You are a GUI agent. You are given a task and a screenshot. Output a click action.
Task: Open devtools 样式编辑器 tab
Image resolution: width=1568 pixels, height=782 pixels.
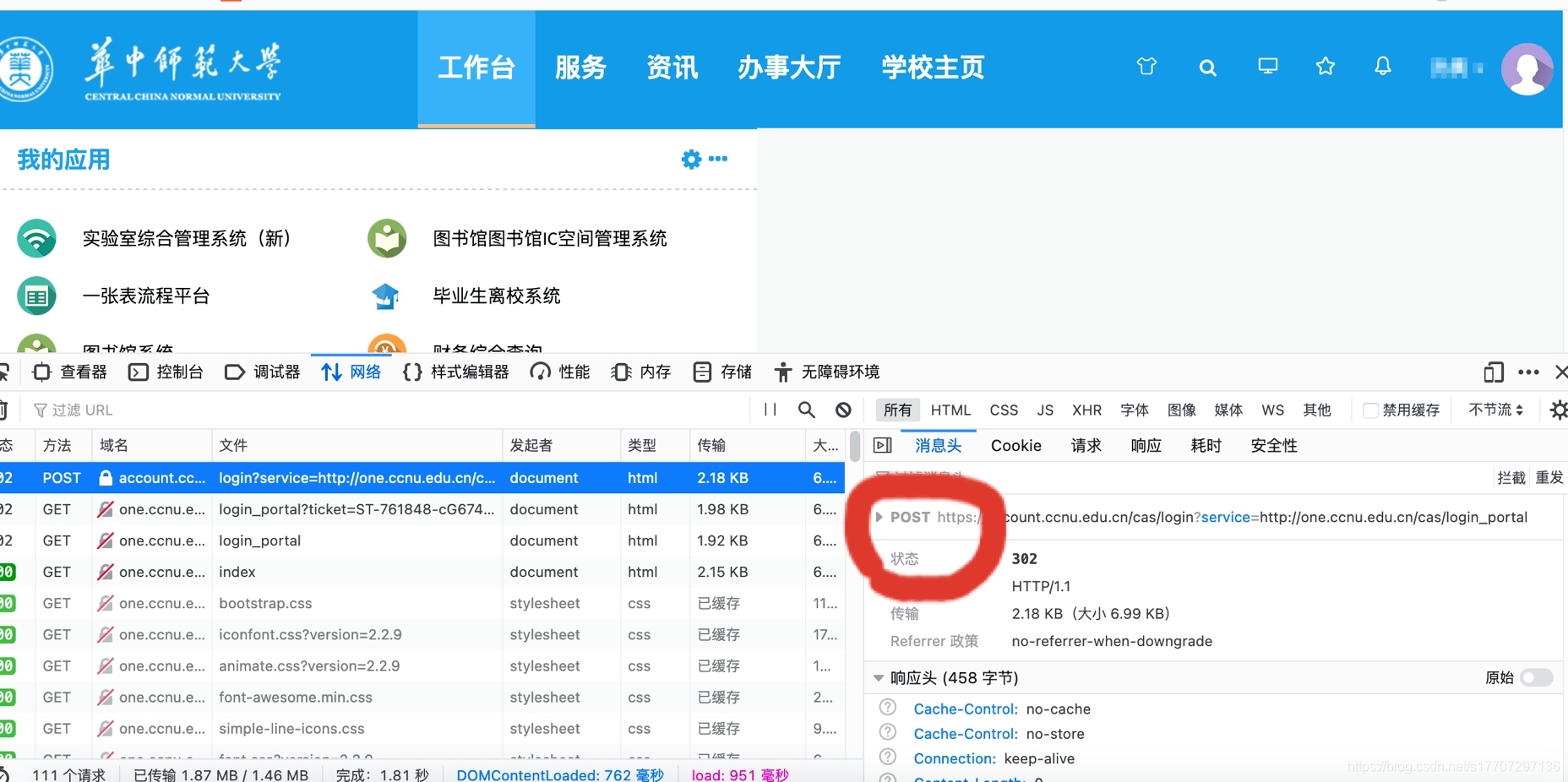(456, 372)
